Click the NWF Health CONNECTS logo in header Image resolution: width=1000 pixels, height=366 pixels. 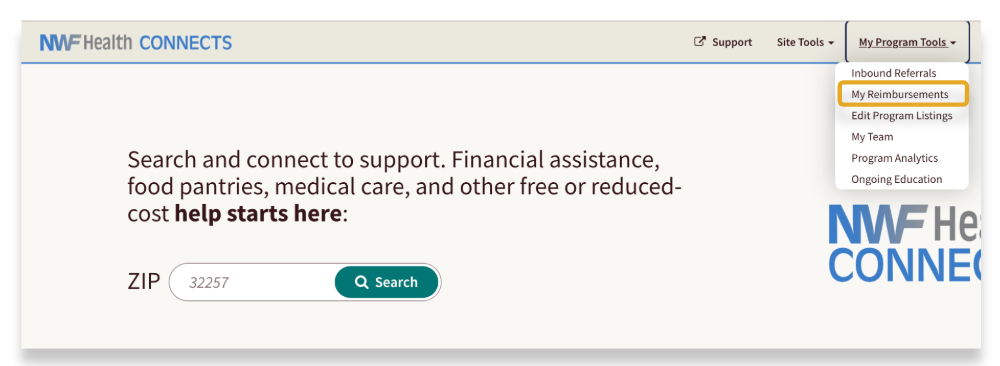click(x=136, y=43)
